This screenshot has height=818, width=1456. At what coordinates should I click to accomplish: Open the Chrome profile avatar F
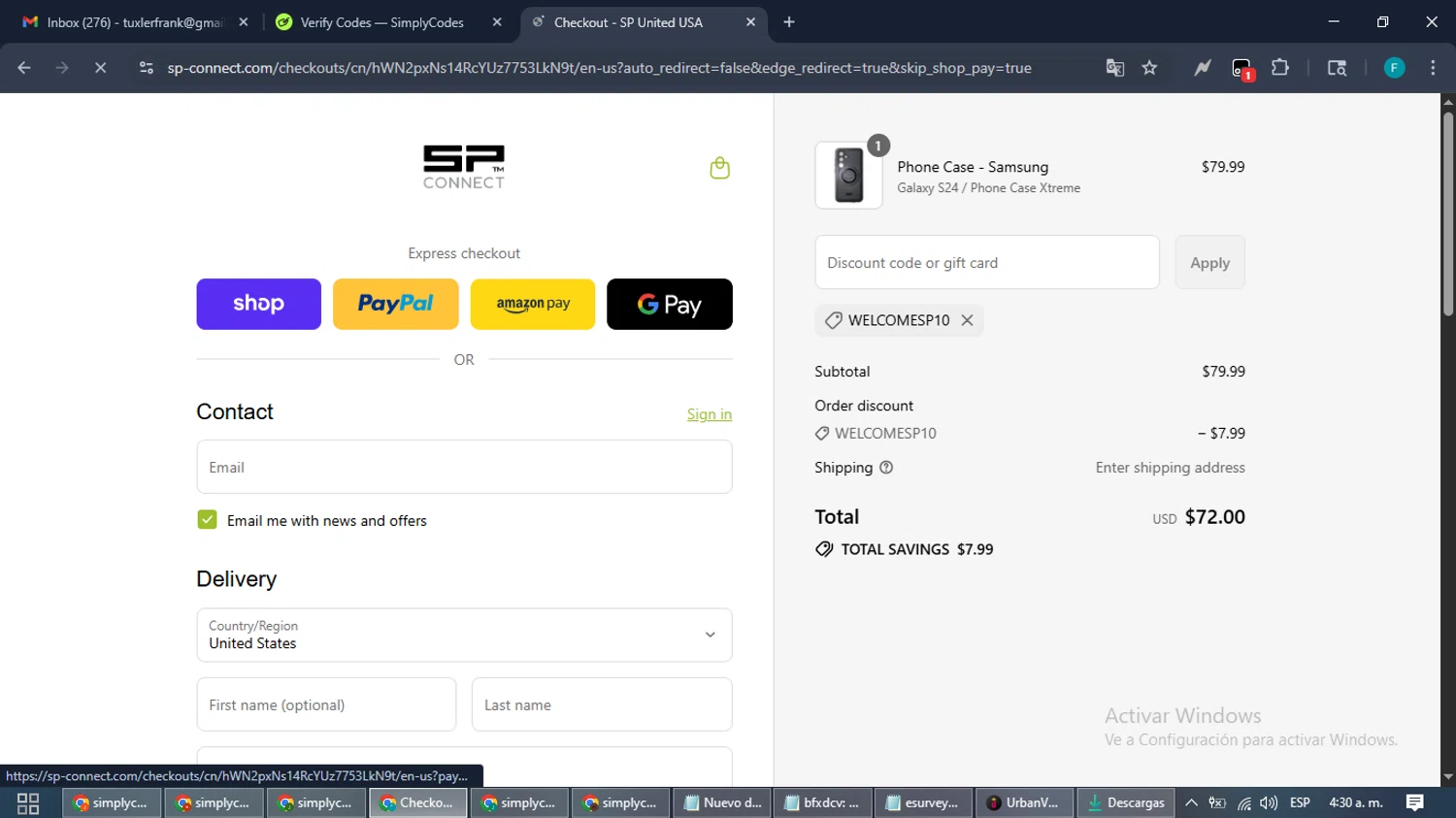click(x=1394, y=68)
